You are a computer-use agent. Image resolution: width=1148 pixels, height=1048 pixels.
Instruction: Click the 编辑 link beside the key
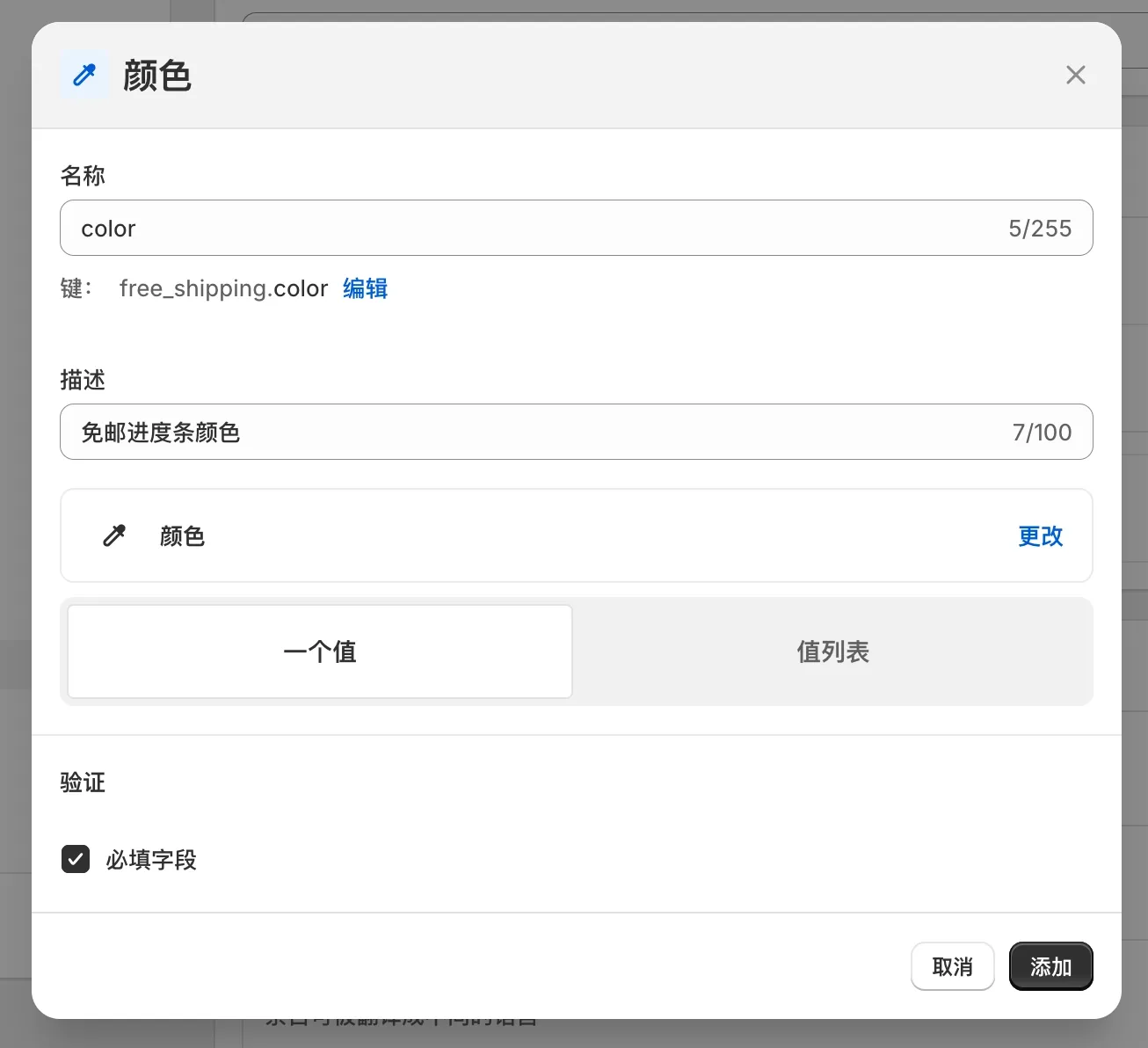(x=365, y=288)
